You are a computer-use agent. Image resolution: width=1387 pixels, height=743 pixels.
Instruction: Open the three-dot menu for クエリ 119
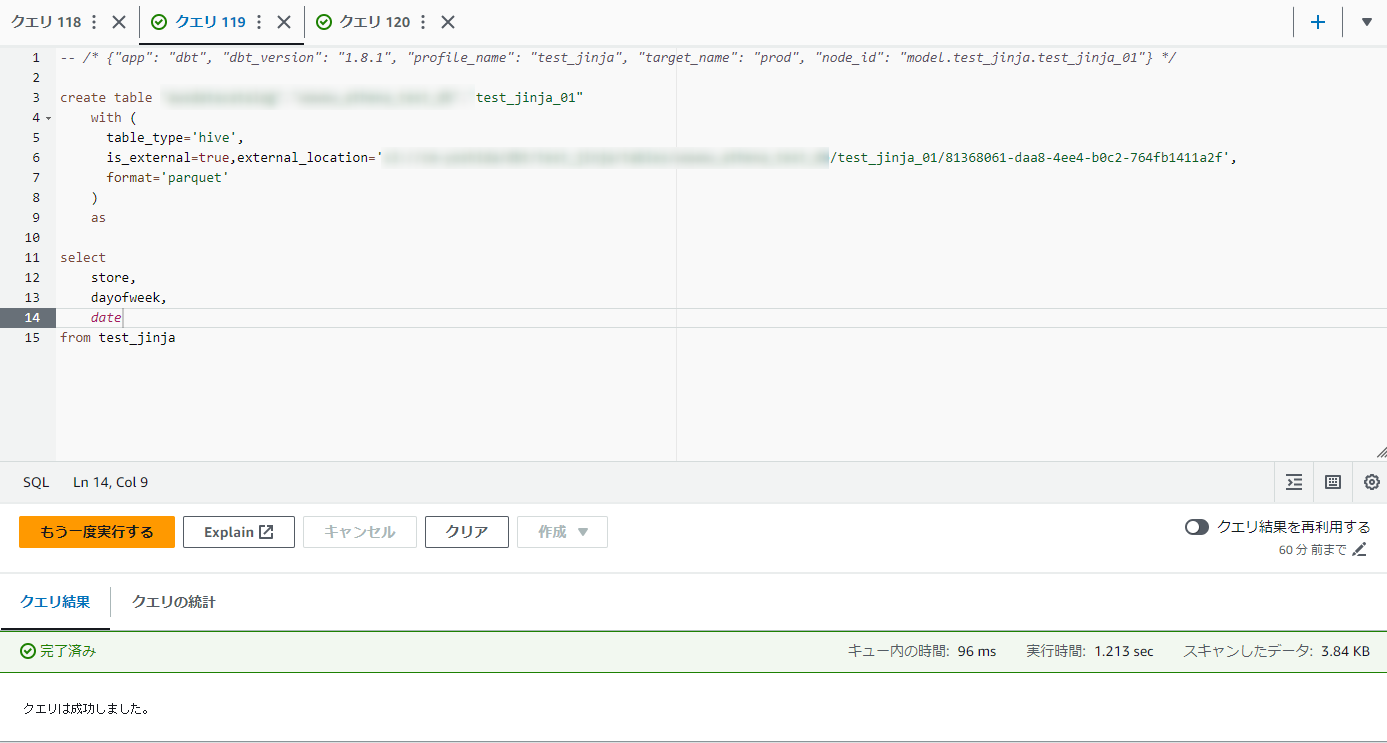point(259,22)
